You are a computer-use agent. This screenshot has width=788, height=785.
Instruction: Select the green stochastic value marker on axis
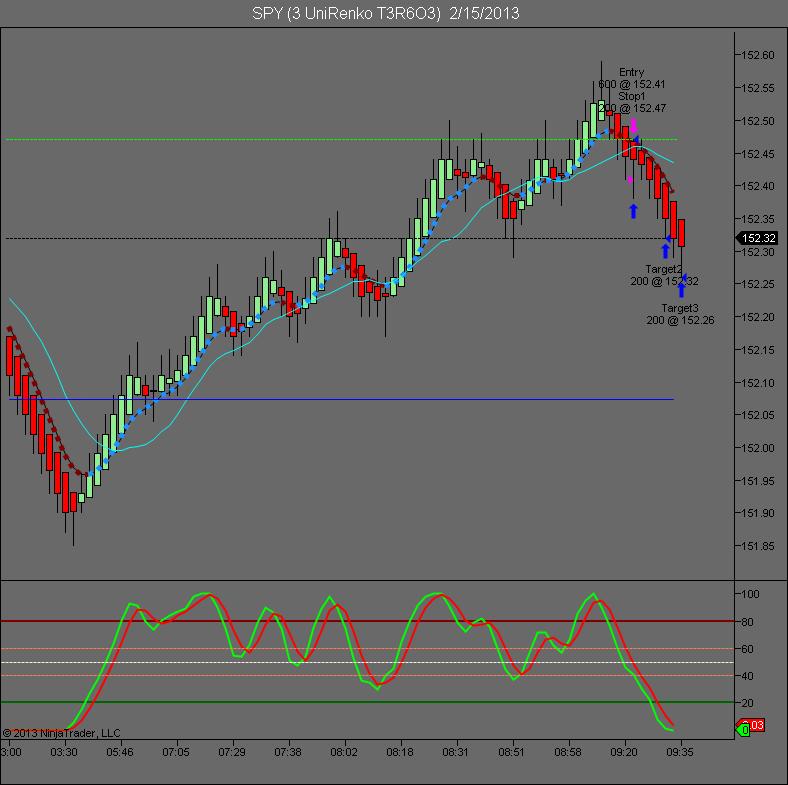743,729
